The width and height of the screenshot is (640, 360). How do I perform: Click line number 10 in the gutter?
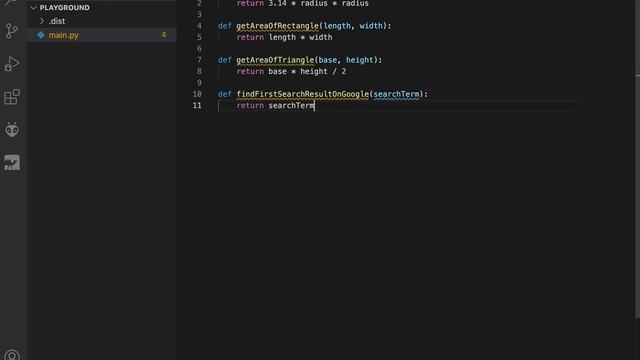coord(197,94)
